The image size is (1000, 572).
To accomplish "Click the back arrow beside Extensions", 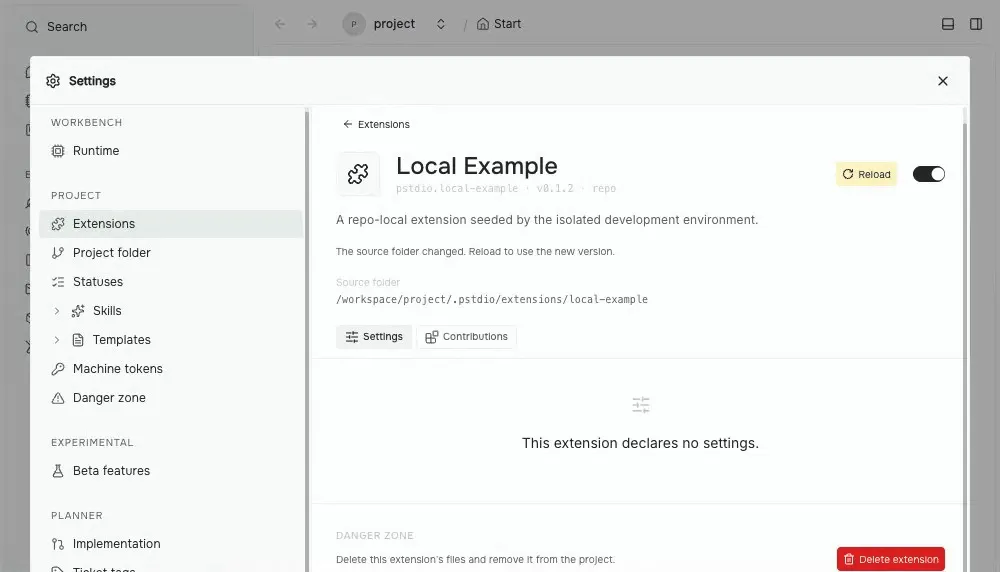I will click(x=348, y=124).
